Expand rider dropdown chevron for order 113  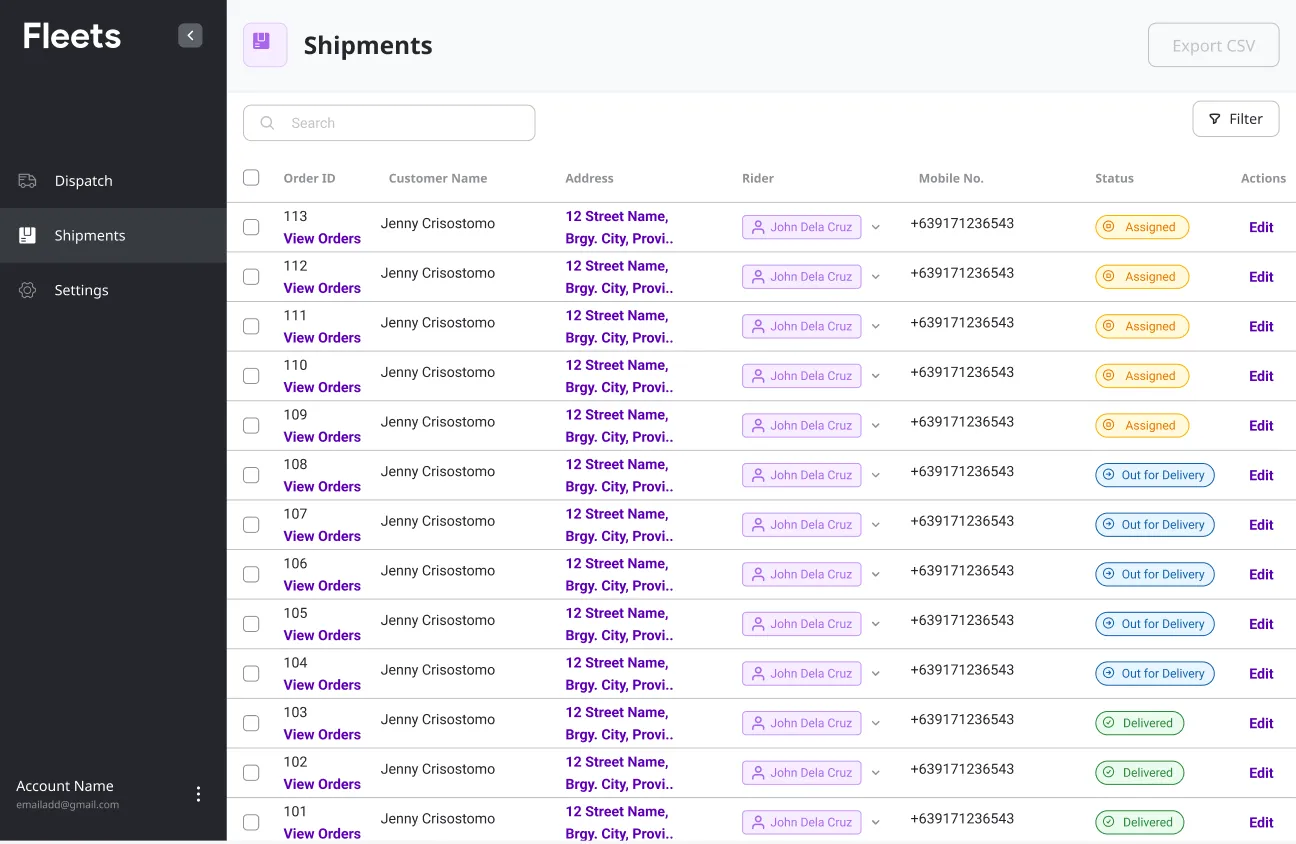click(x=875, y=227)
